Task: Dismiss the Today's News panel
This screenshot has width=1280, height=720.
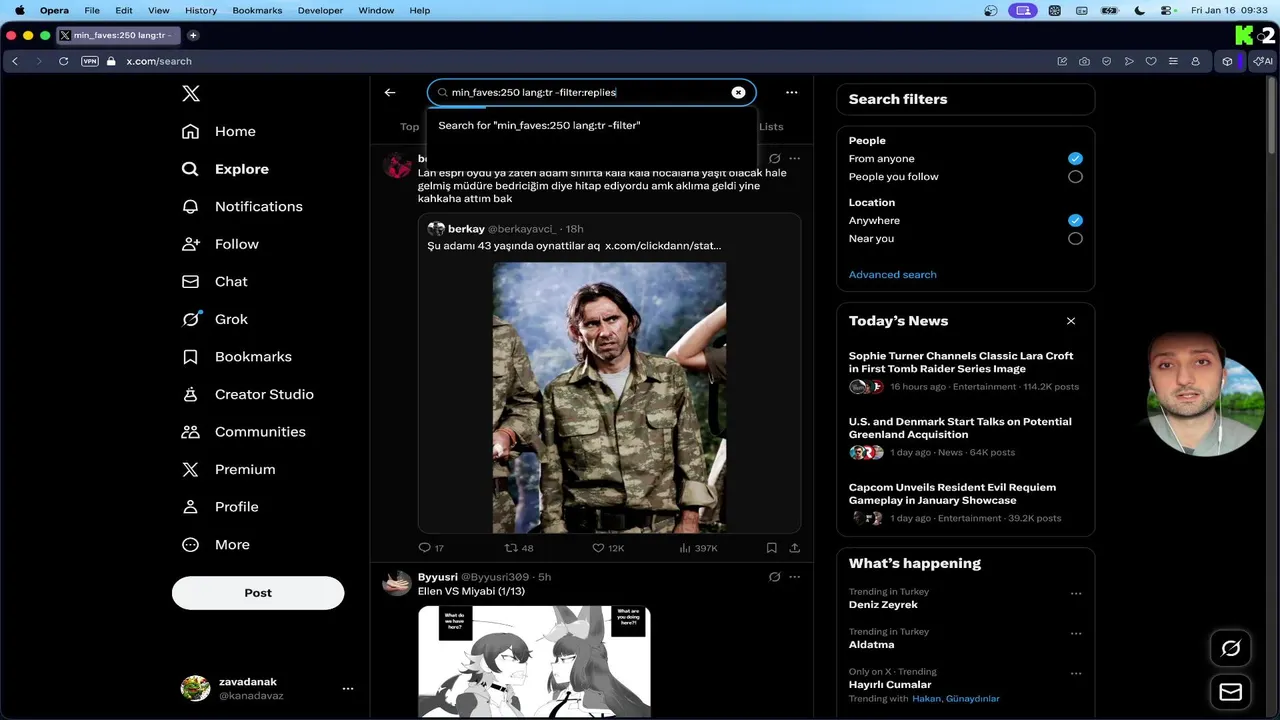Action: (x=1071, y=321)
